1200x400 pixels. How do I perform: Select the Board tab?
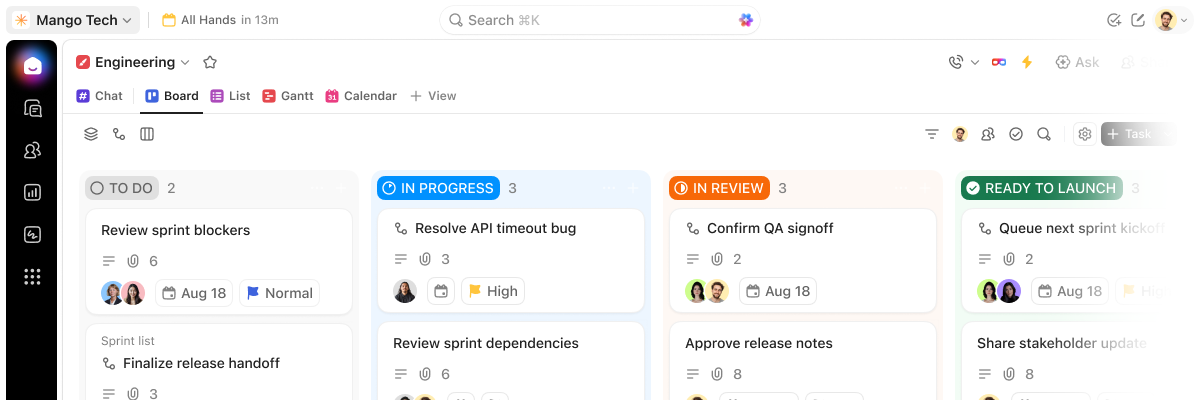[x=172, y=96]
